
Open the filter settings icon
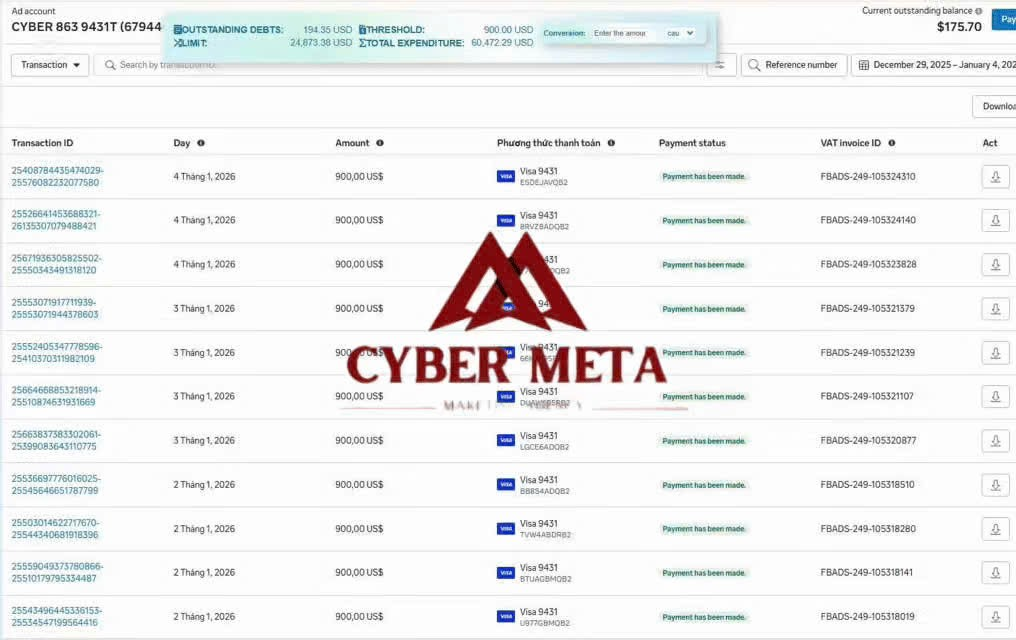coord(720,65)
